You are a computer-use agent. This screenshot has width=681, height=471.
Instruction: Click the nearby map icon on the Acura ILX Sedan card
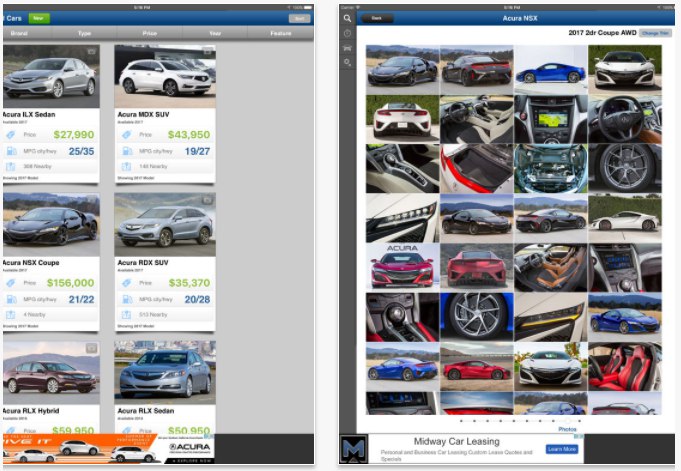click(x=11, y=166)
